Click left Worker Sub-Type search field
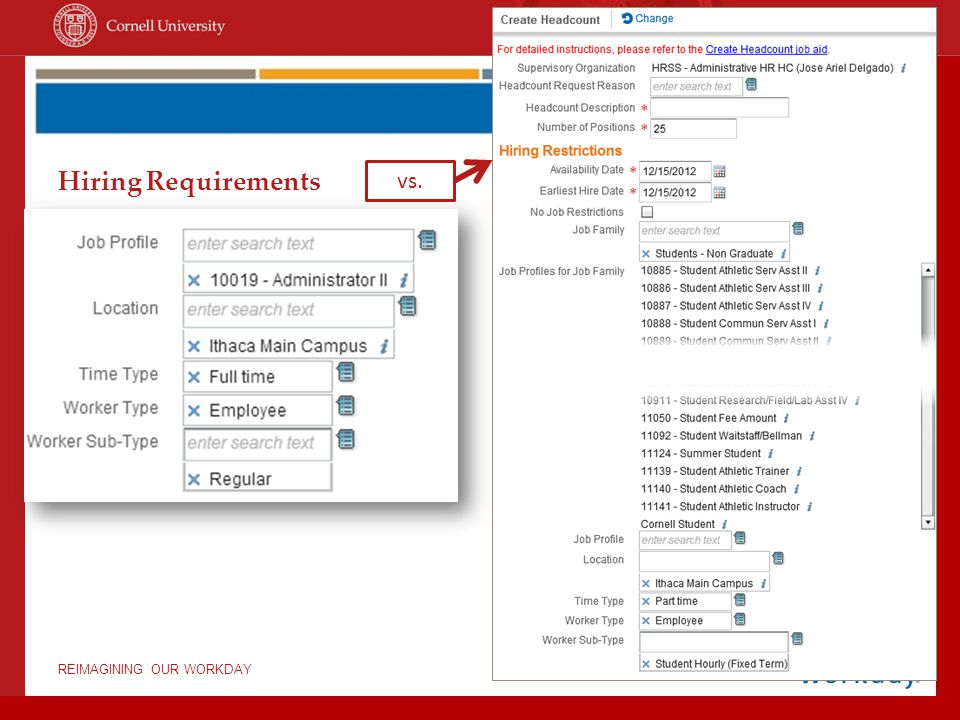Screen dimensions: 960x720 click(257, 443)
